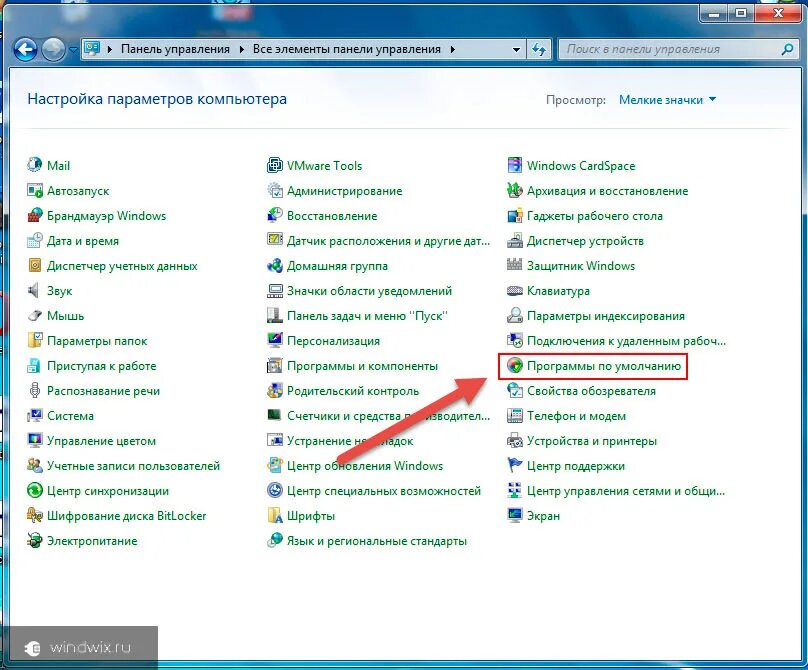The image size is (808, 670).
Task: Open the Система icon
Action: point(35,415)
